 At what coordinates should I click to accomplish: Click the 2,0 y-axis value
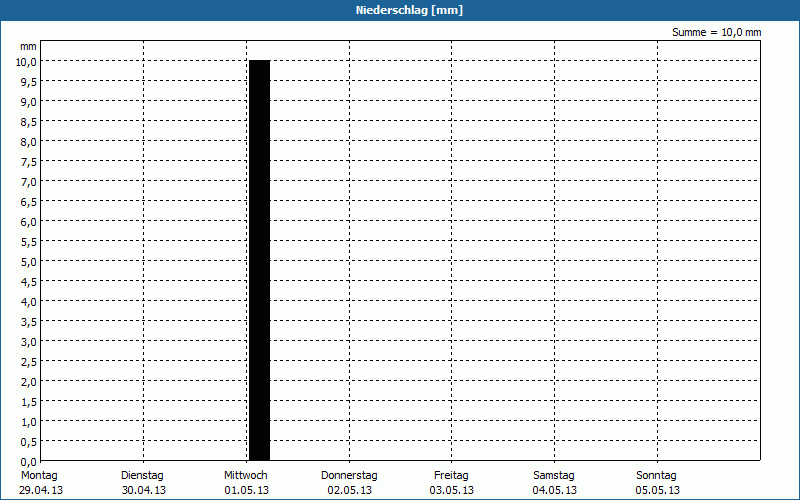(x=28, y=382)
